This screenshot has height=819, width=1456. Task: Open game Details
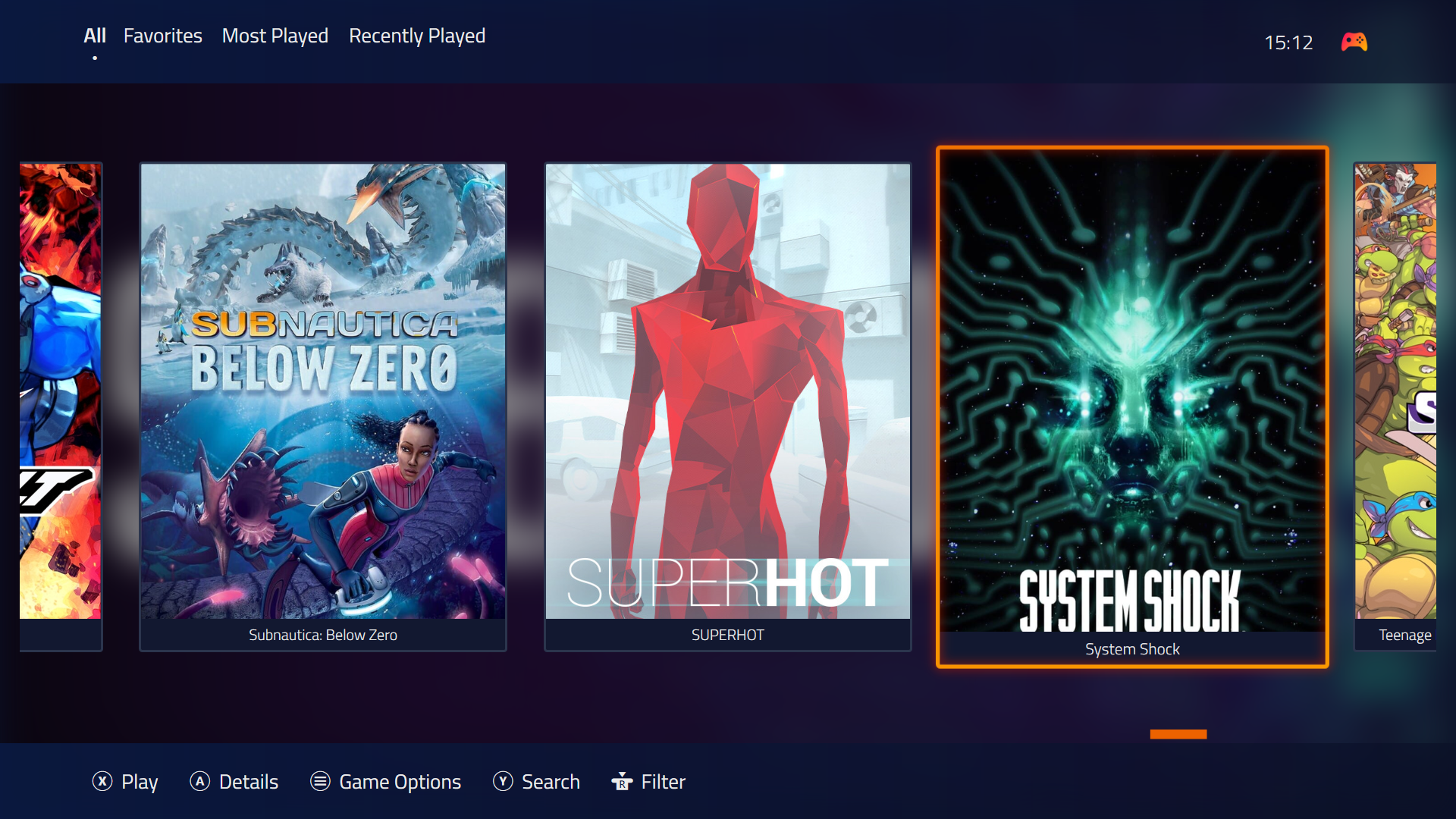point(248,782)
